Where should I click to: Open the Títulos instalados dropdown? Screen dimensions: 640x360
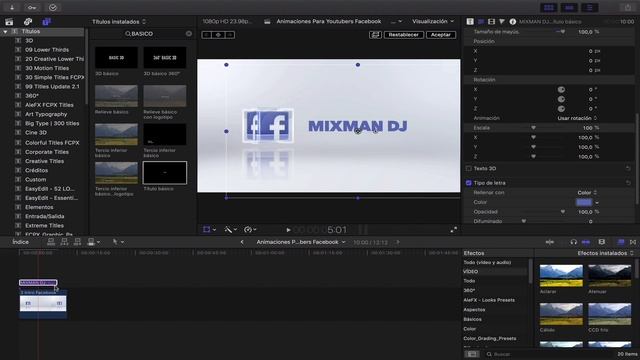[119, 22]
